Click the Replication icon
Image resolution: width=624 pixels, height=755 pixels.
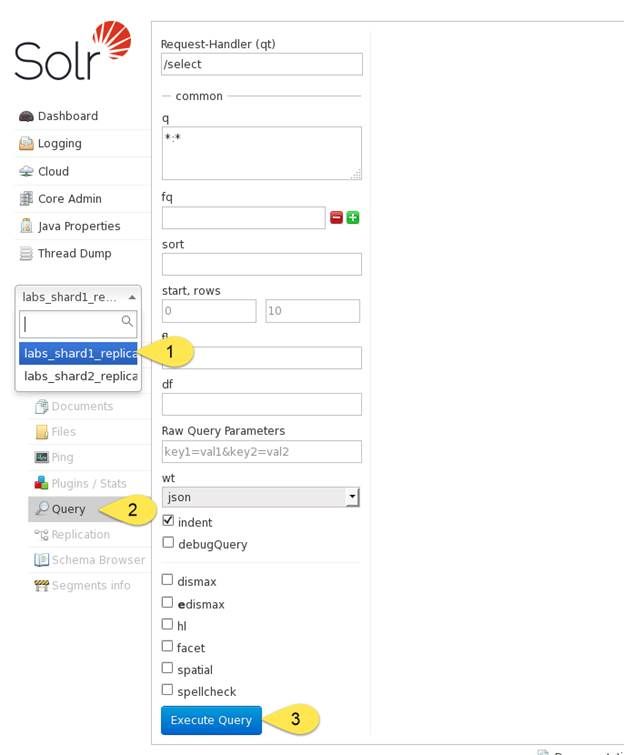coord(41,534)
